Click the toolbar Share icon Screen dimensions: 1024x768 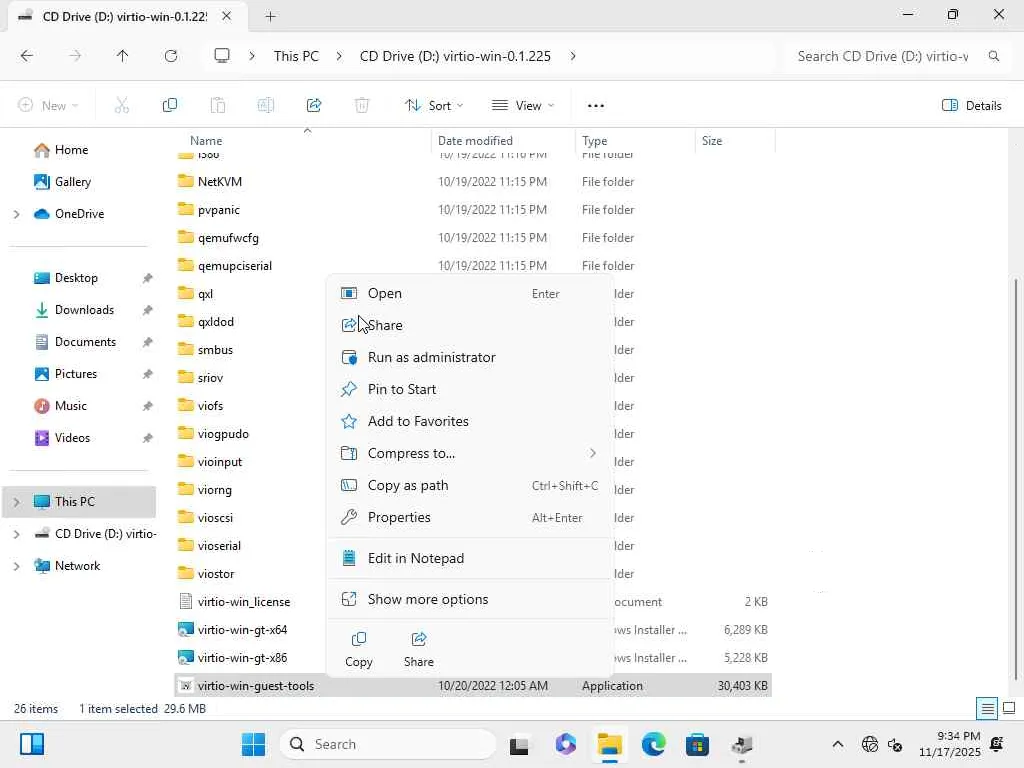pos(314,105)
